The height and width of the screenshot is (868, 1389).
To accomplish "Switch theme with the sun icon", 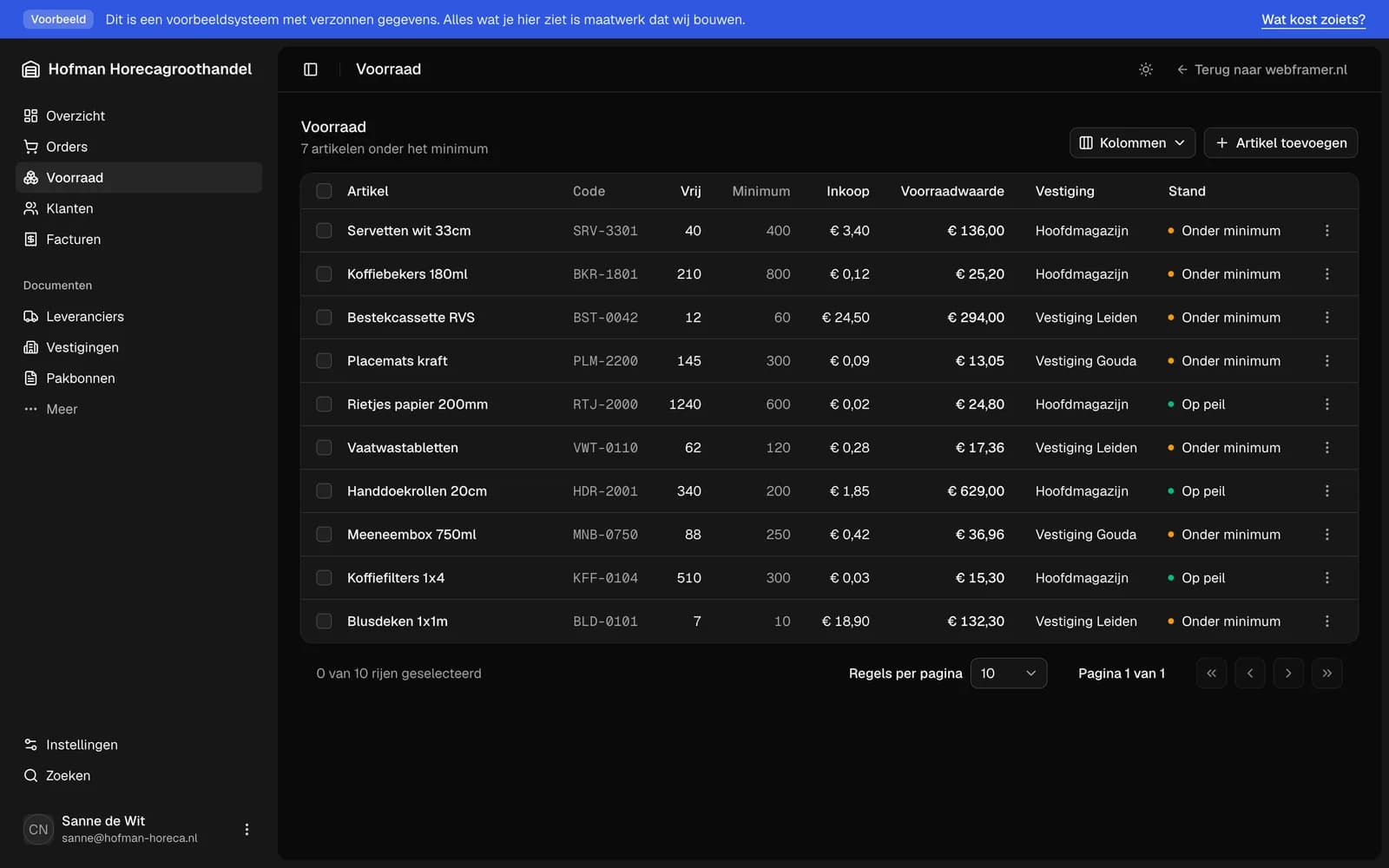I will tap(1146, 69).
